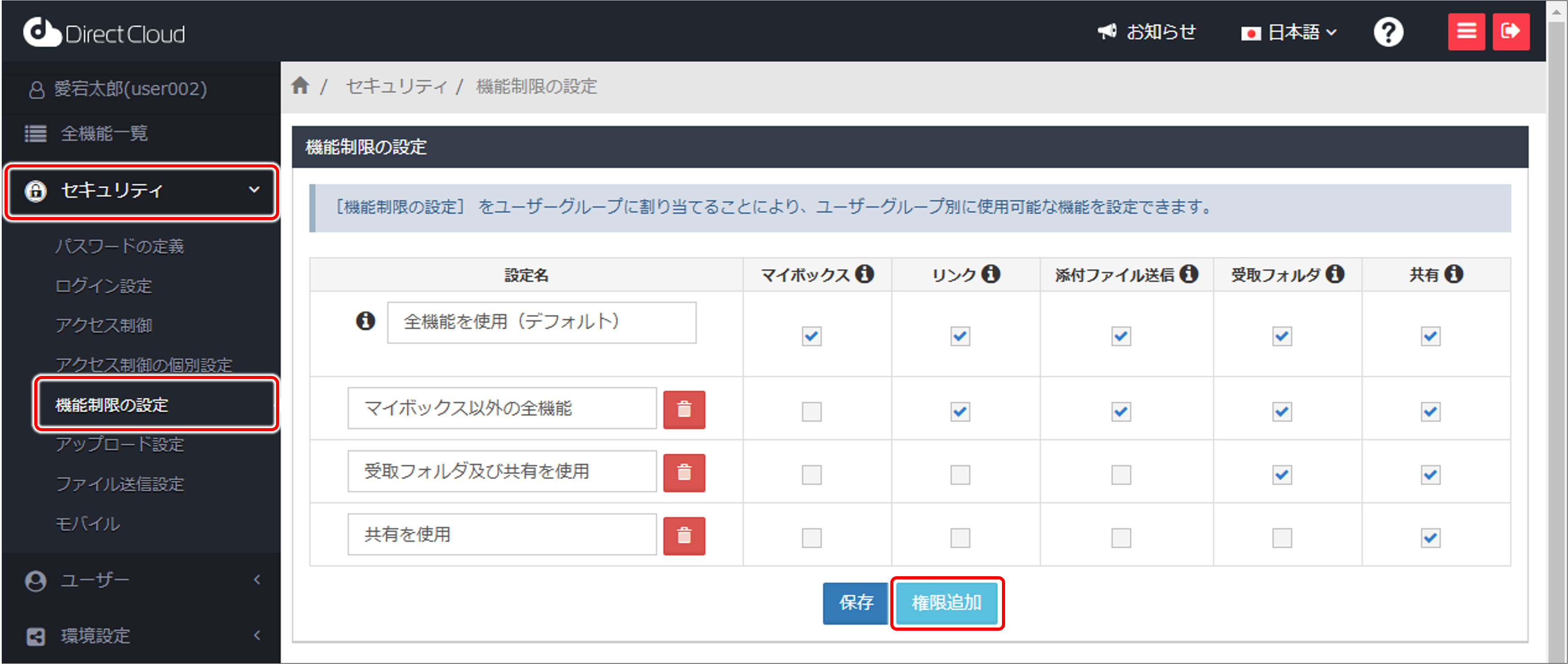Open the お知らせ announcements megaphone

1146,32
